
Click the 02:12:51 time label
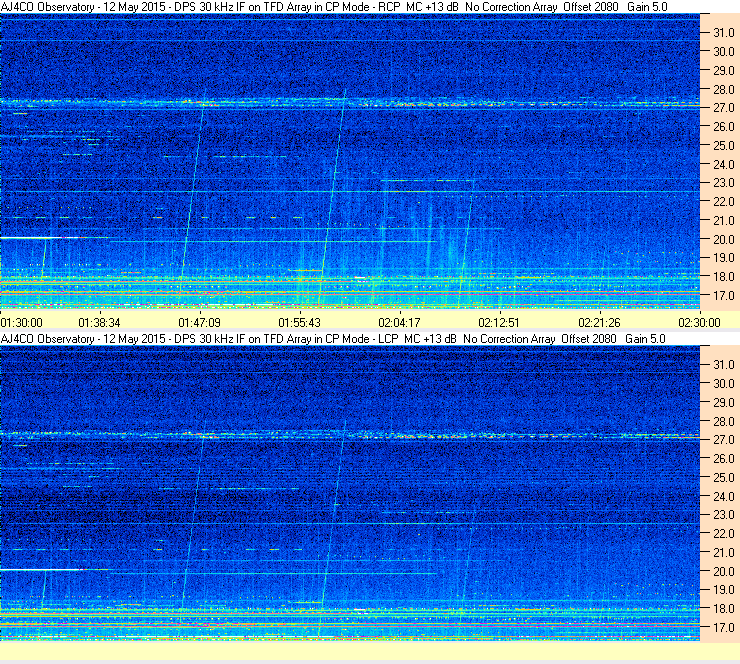click(499, 323)
